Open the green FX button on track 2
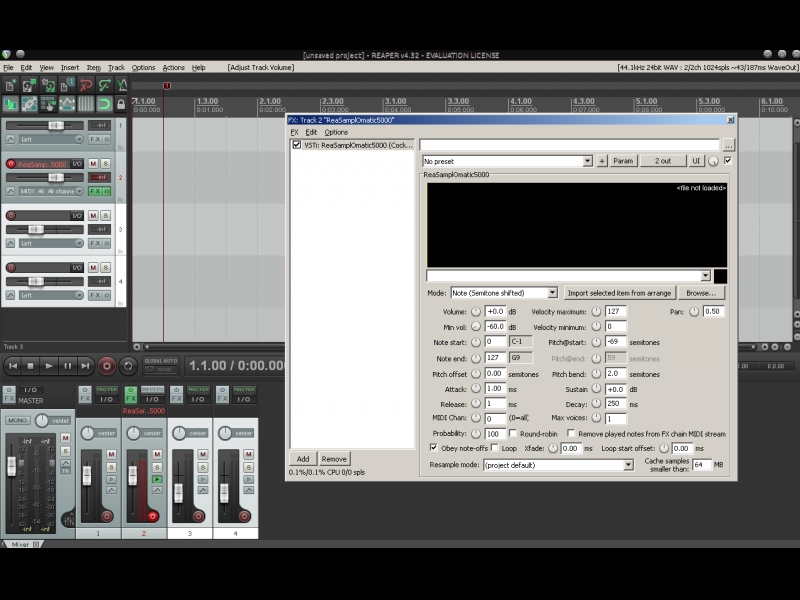The height and width of the screenshot is (600, 800). [97, 191]
